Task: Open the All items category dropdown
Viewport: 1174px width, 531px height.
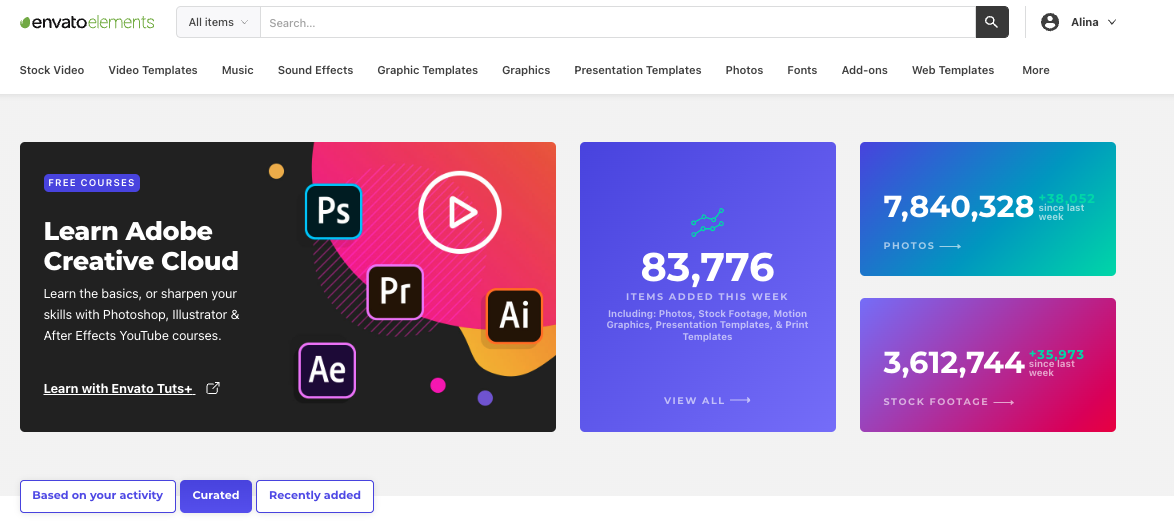Action: 218,22
